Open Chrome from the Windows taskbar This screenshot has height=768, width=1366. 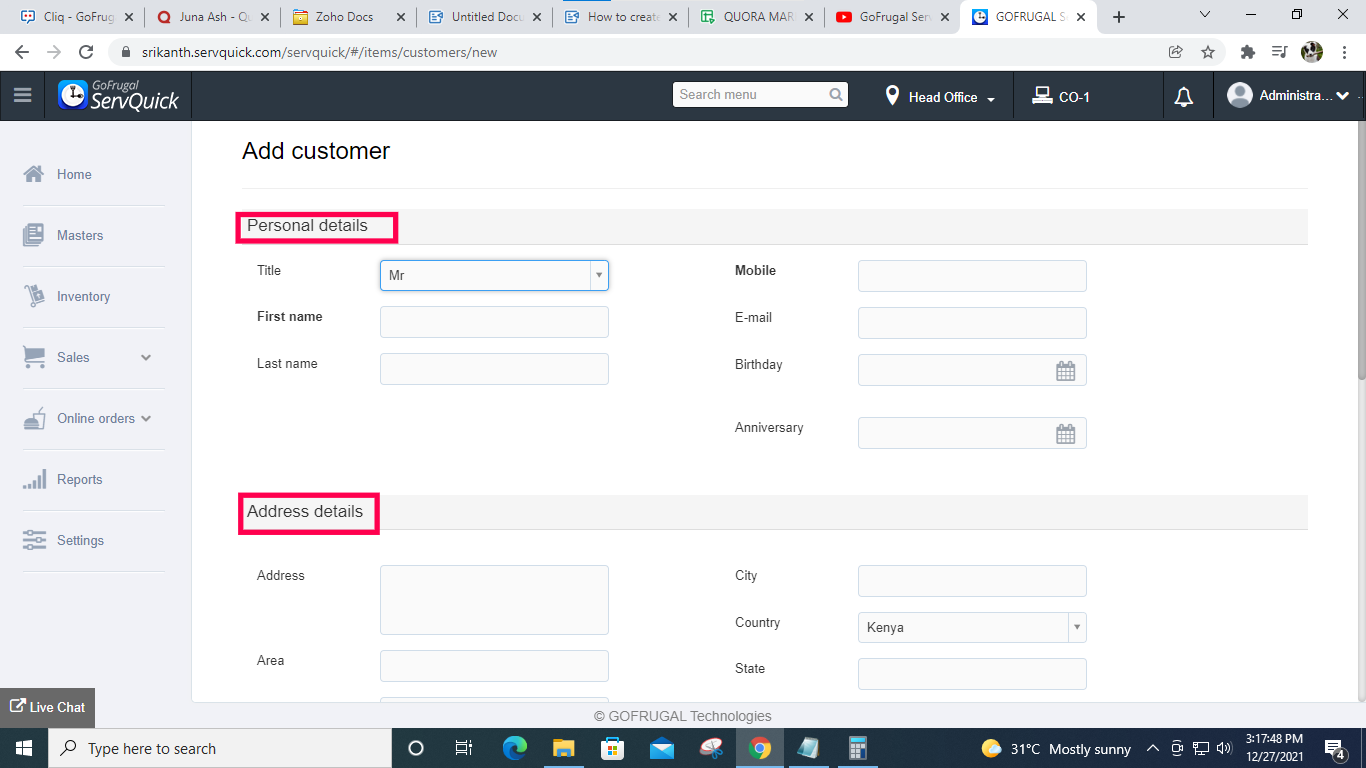(x=760, y=748)
